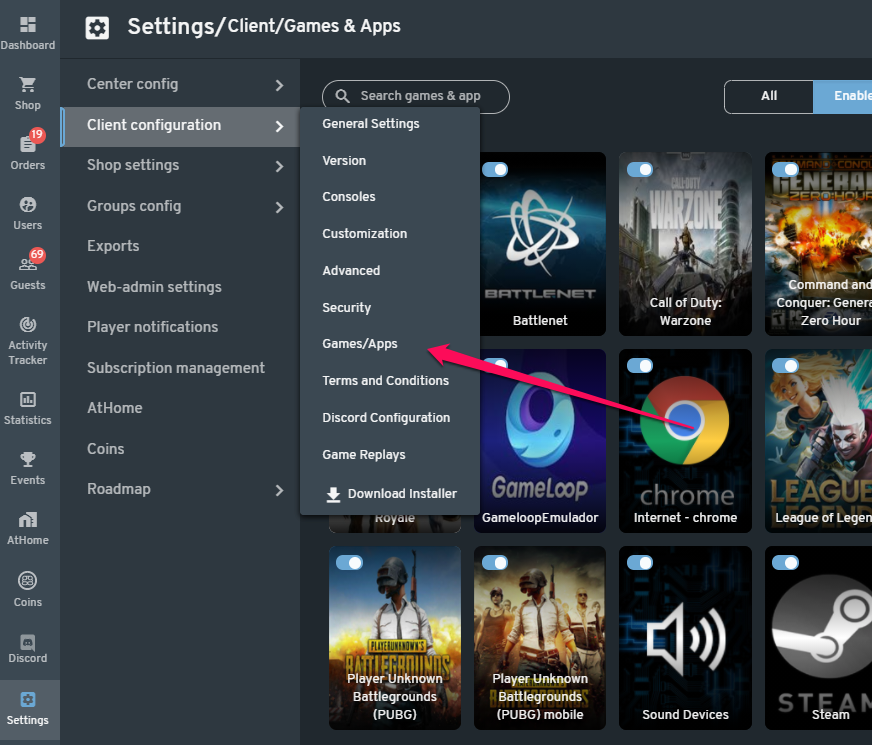Open Orders with 19 badge
872x745 pixels.
coord(28,144)
